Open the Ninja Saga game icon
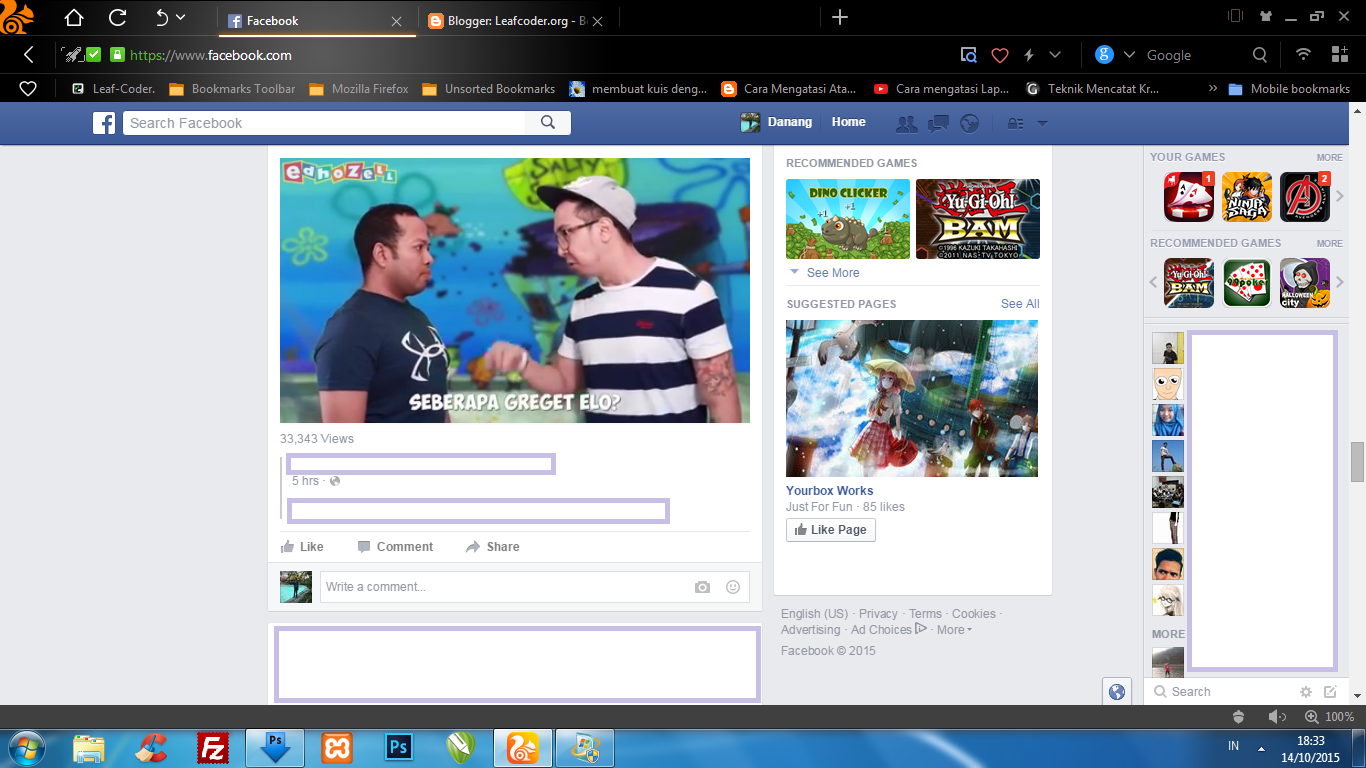The height and width of the screenshot is (768, 1366). pos(1247,197)
